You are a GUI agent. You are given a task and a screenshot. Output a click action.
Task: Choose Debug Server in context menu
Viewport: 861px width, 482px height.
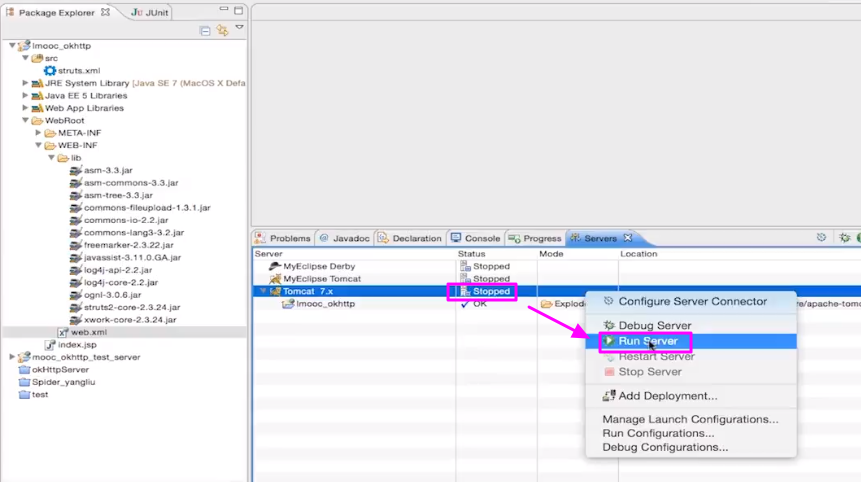(x=654, y=325)
